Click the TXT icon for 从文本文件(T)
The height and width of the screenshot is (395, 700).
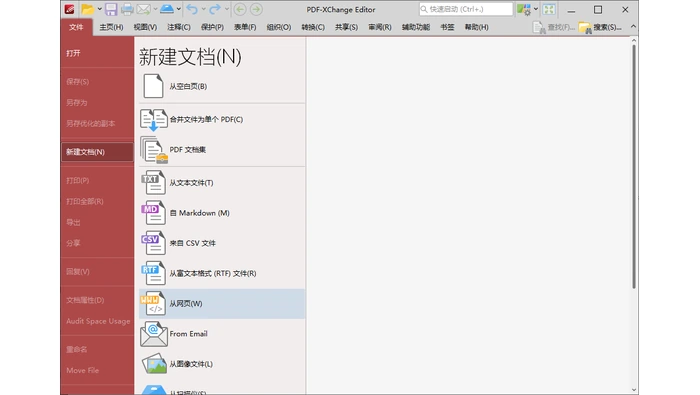coord(154,183)
